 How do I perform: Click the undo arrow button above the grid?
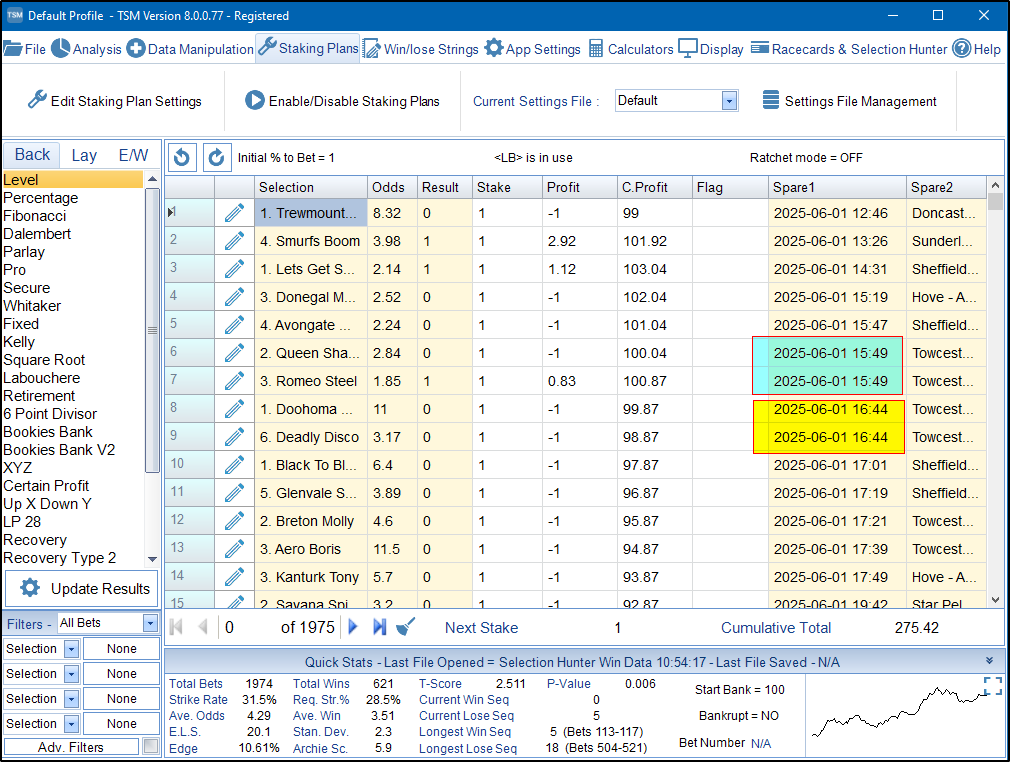(181, 157)
